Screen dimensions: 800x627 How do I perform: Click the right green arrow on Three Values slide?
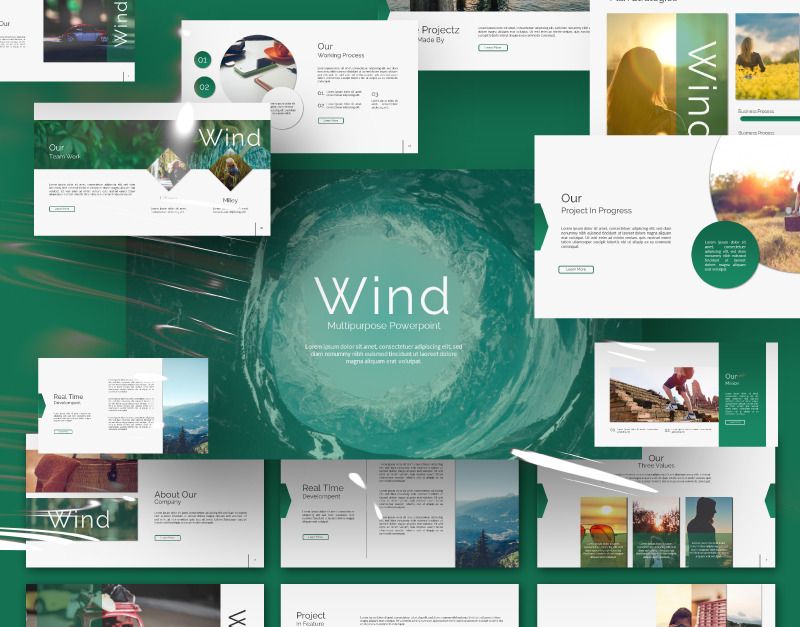pyautogui.click(x=770, y=499)
